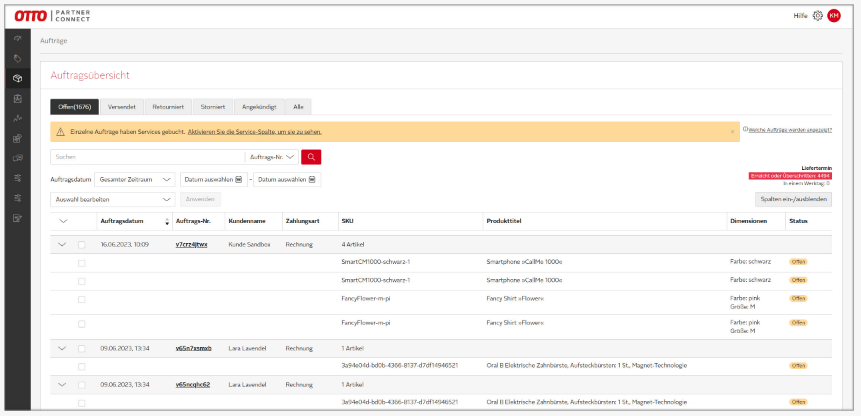861x416 pixels.
Task: Open order number v65n7xsmxb link
Action: [x=193, y=348]
